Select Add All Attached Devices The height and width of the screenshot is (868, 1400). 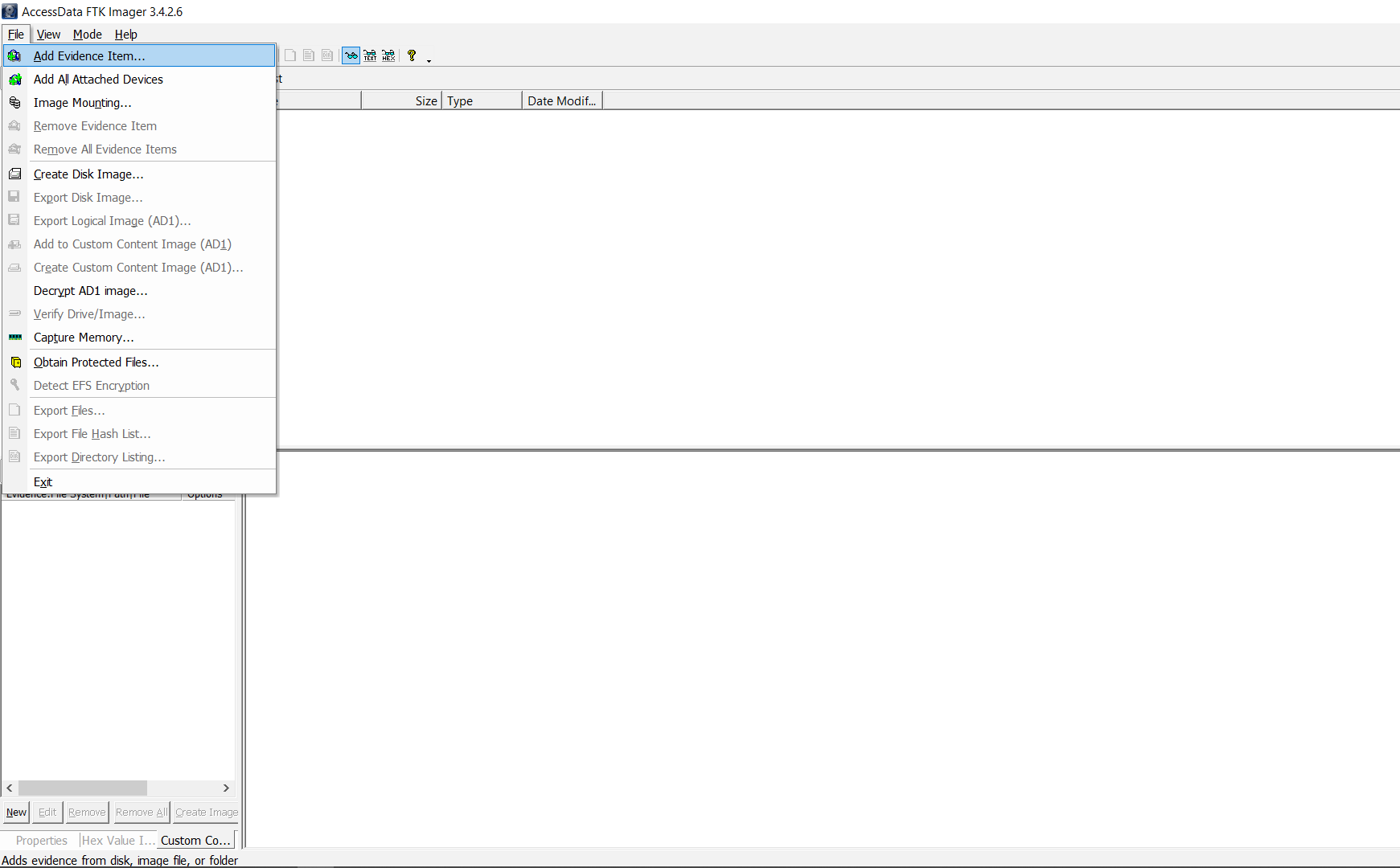[139, 79]
